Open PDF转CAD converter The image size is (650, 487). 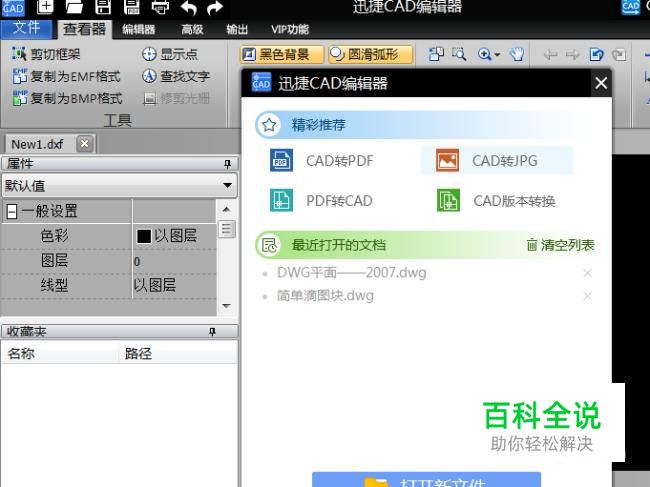[321, 201]
